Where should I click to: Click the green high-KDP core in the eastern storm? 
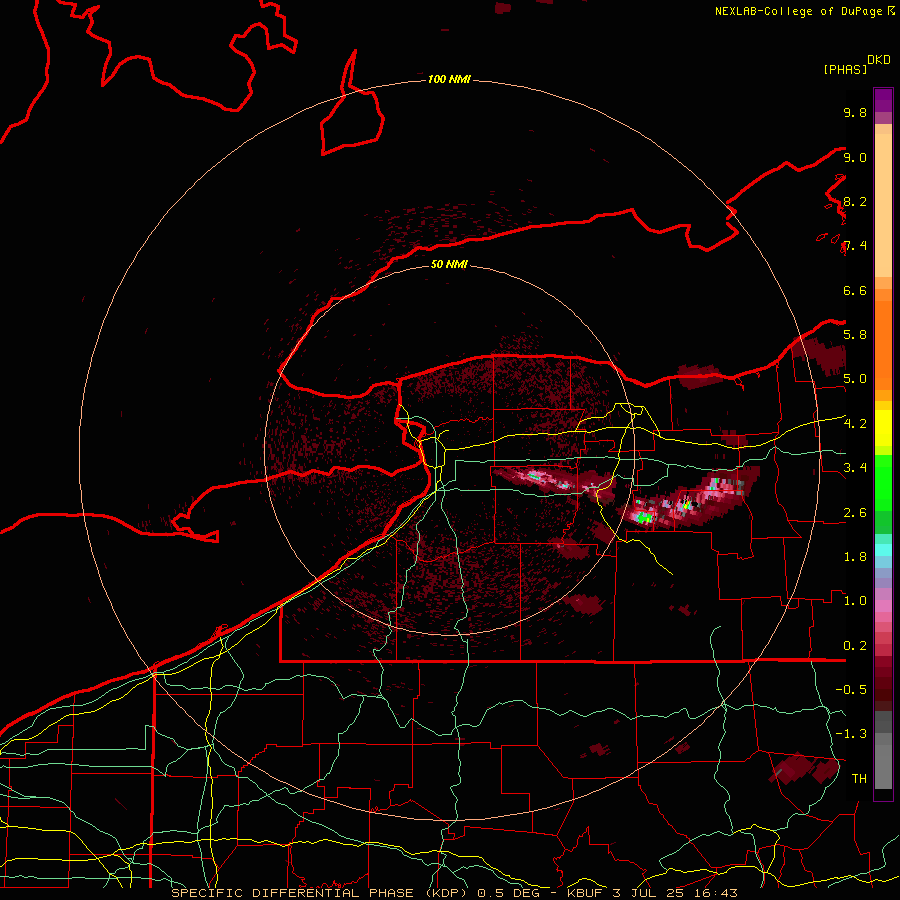(644, 518)
